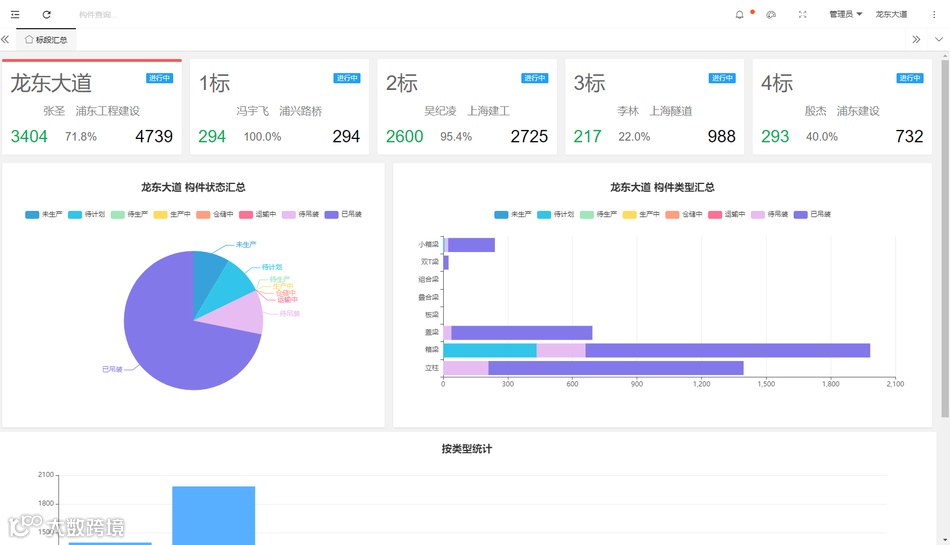950x545 pixels.
Task: Toggle 已吊装 in status pie legend
Action: point(343,214)
